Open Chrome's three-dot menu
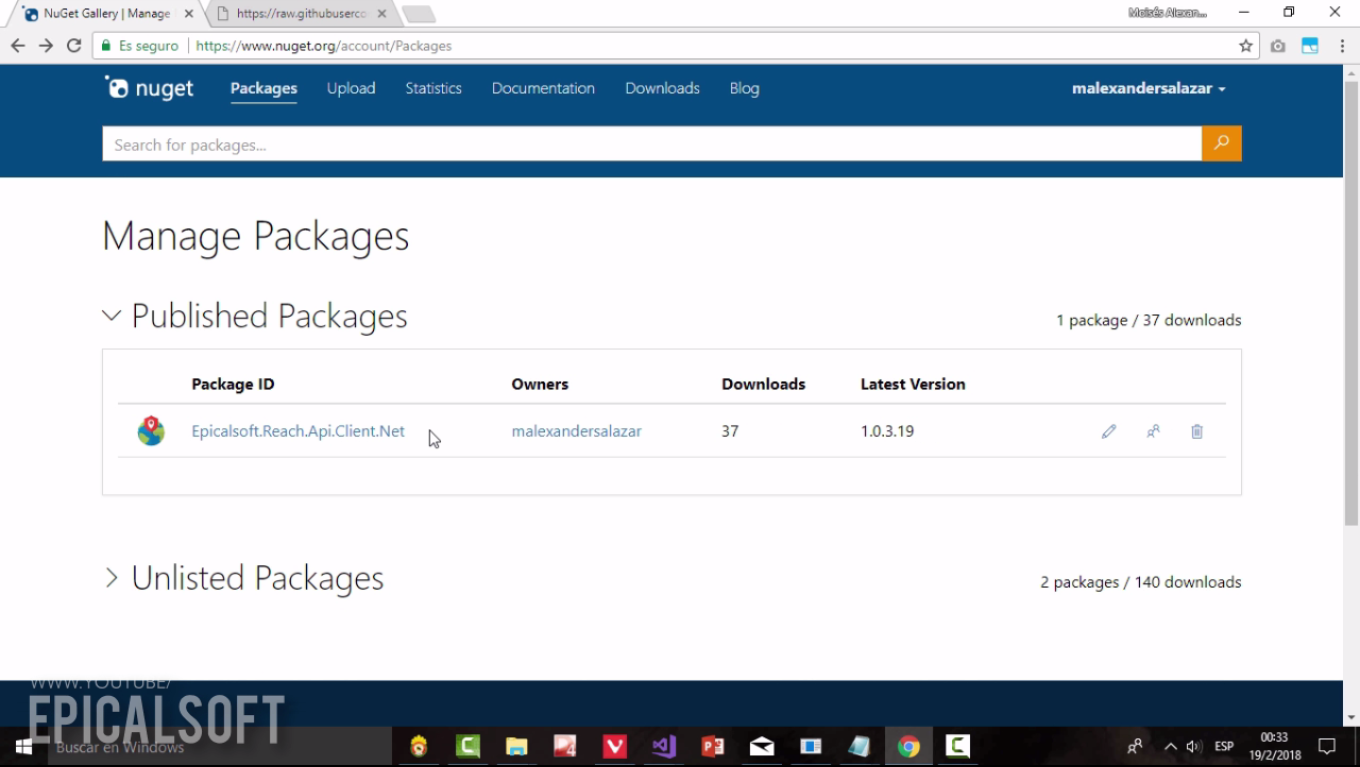The image size is (1360, 767). [x=1343, y=45]
